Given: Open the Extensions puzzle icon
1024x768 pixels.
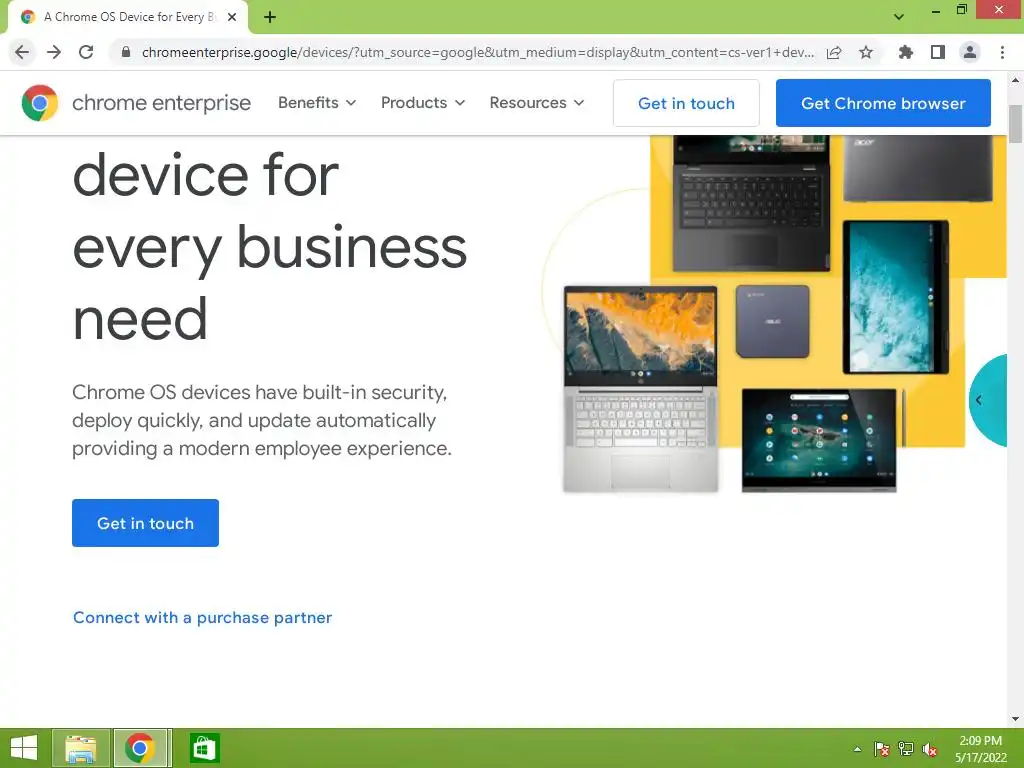Looking at the screenshot, I should (906, 52).
